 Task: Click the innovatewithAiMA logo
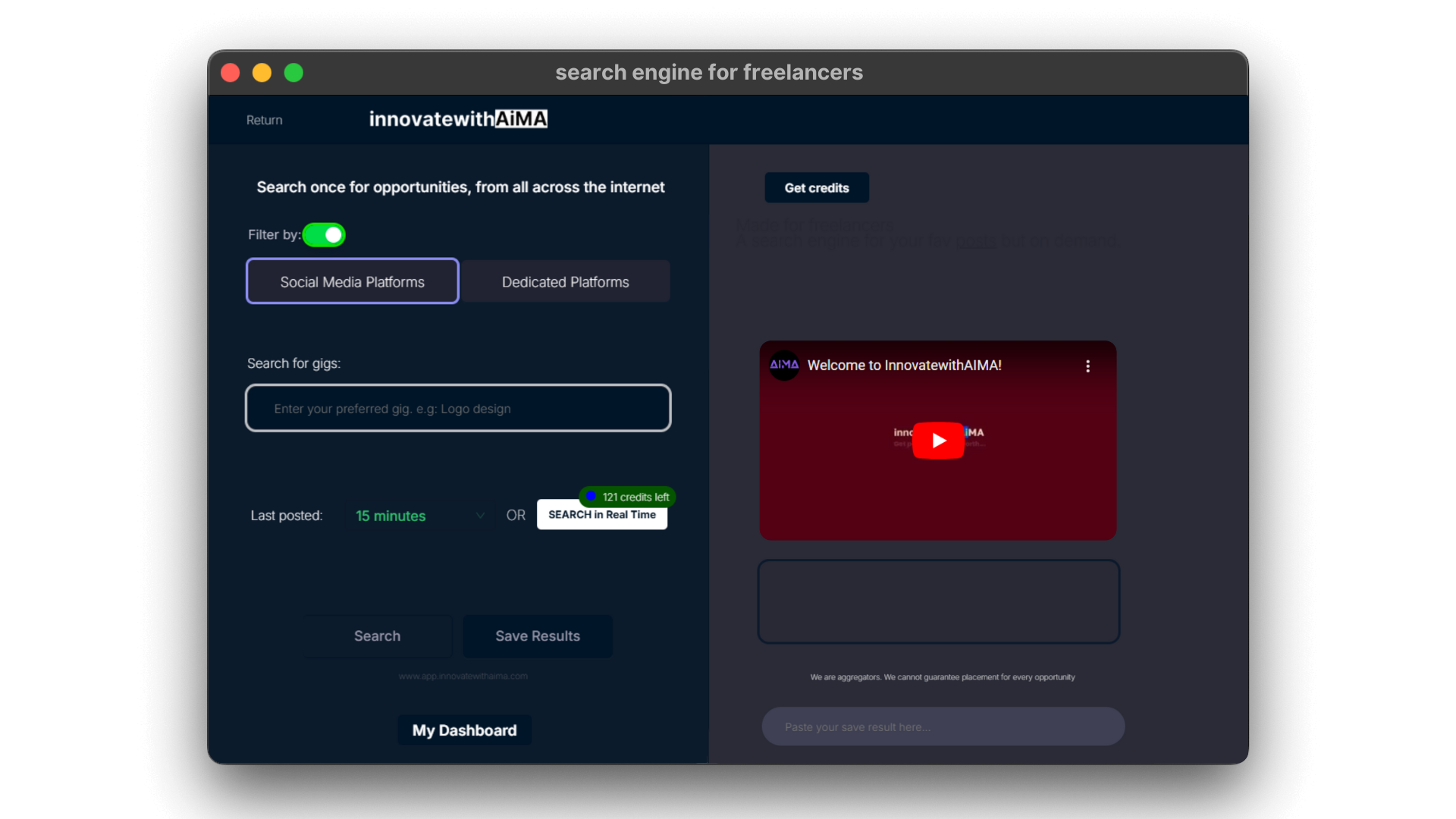coord(458,119)
